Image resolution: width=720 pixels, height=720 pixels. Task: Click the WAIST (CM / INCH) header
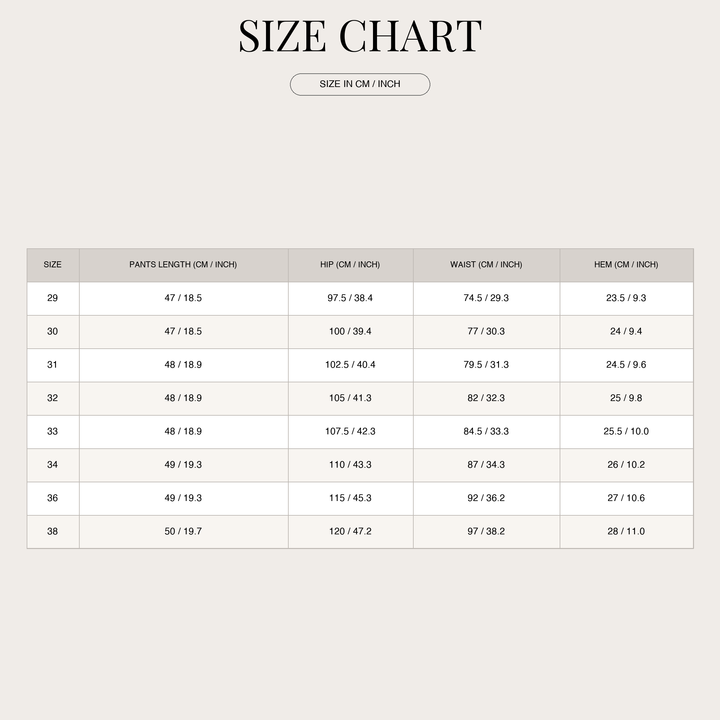coord(486,265)
